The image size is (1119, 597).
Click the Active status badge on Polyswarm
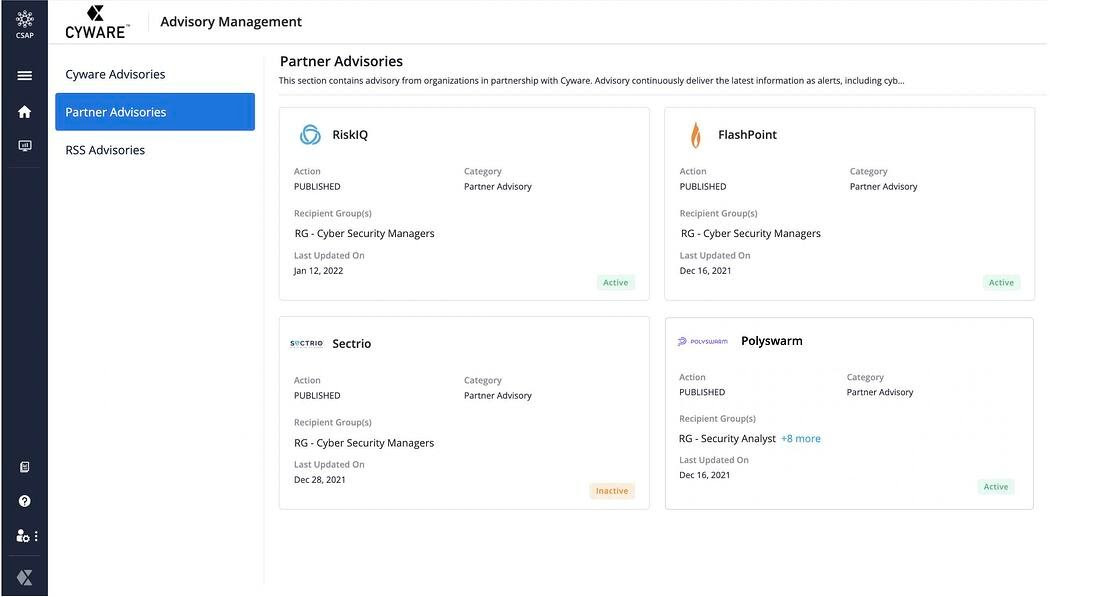995,487
